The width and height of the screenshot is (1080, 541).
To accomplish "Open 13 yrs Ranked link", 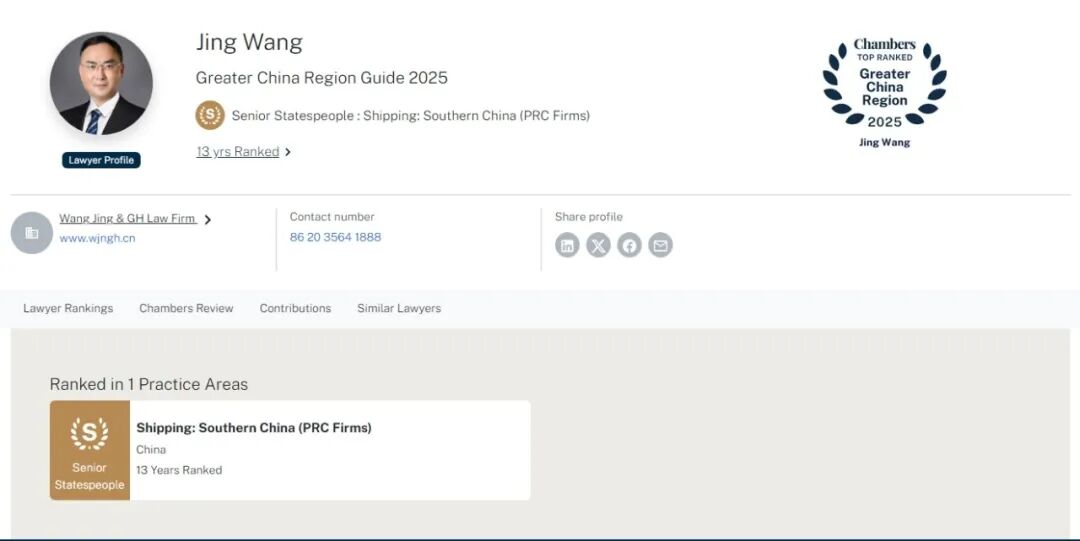I will [238, 152].
